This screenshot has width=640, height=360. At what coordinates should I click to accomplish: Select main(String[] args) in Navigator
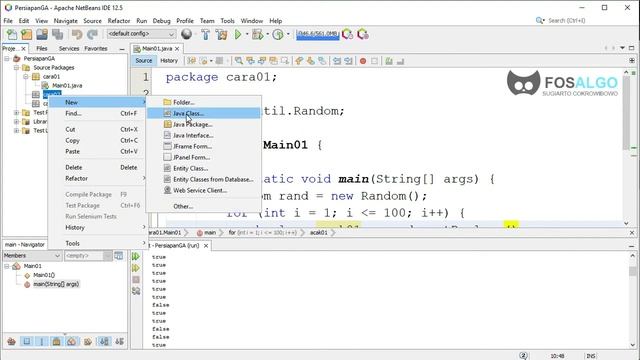click(x=56, y=284)
